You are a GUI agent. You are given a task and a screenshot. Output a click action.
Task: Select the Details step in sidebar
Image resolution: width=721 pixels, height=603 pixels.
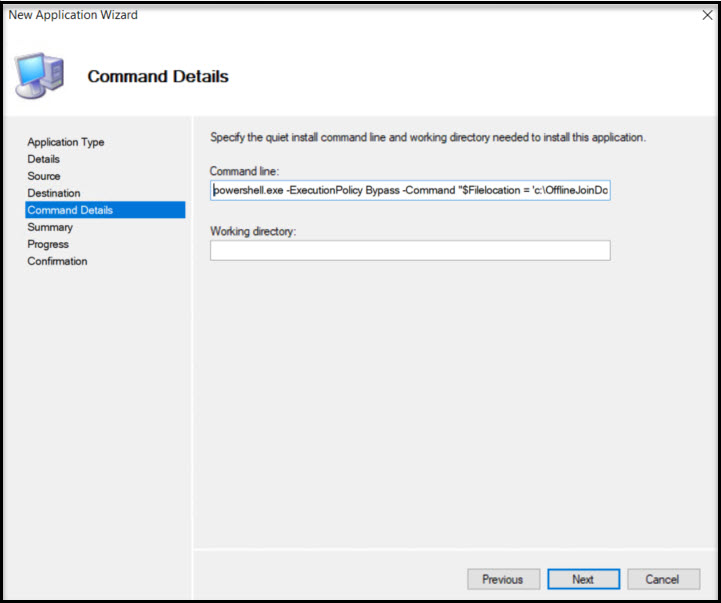[x=44, y=159]
